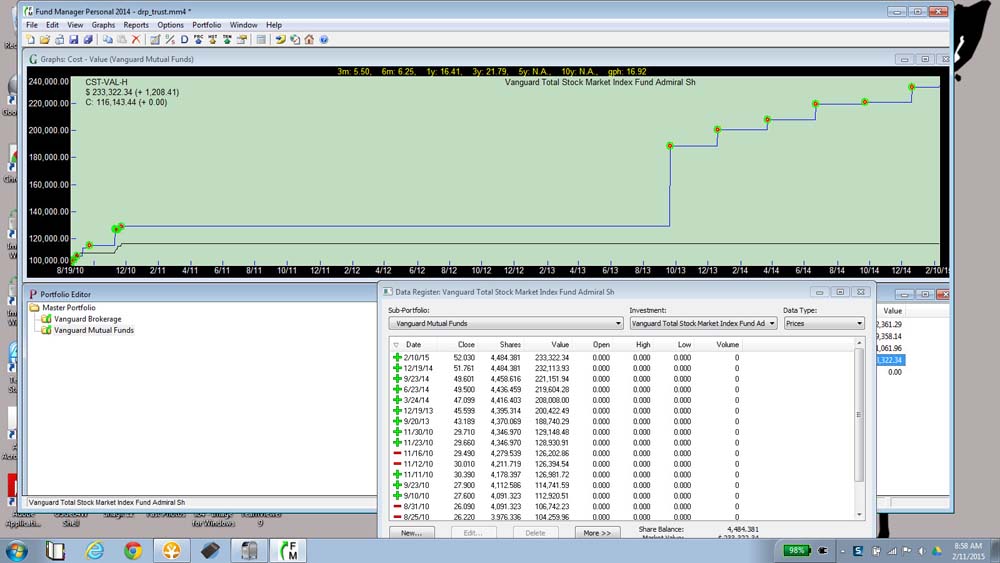Open the Sub-Portfolio dropdown

click(x=506, y=323)
